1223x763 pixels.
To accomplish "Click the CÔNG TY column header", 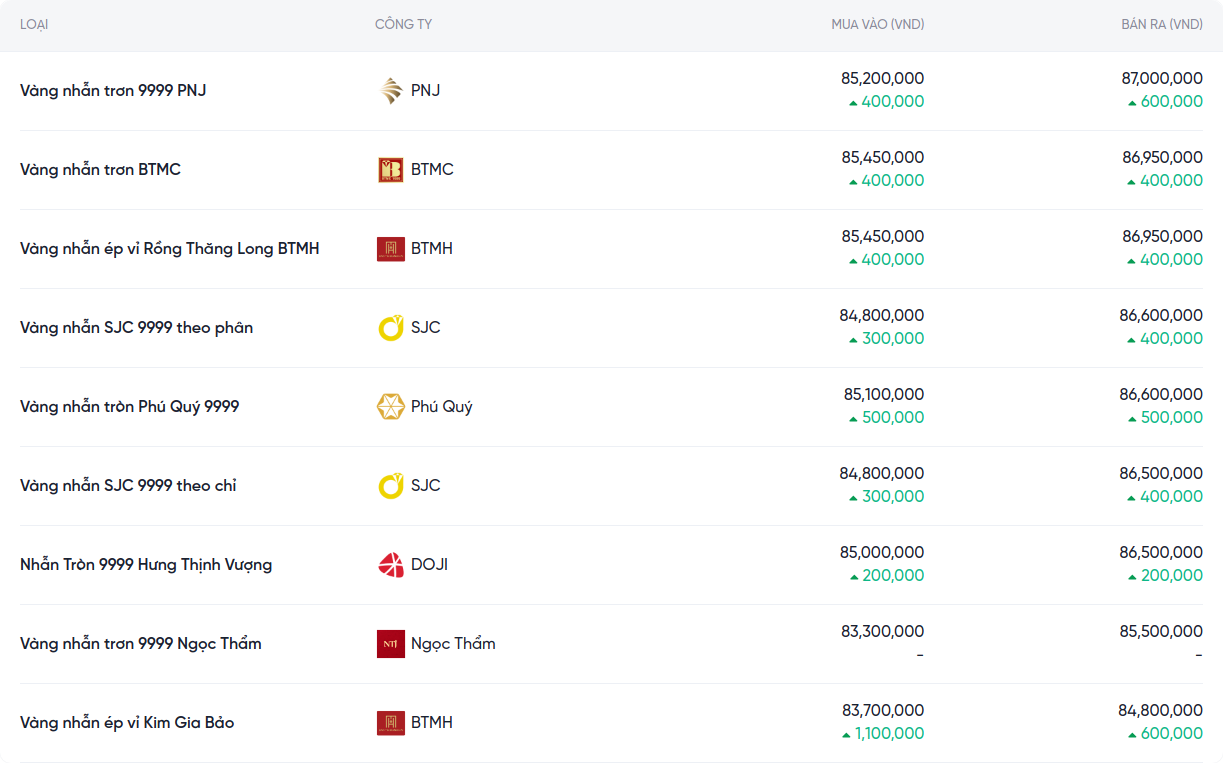I will pyautogui.click(x=403, y=24).
